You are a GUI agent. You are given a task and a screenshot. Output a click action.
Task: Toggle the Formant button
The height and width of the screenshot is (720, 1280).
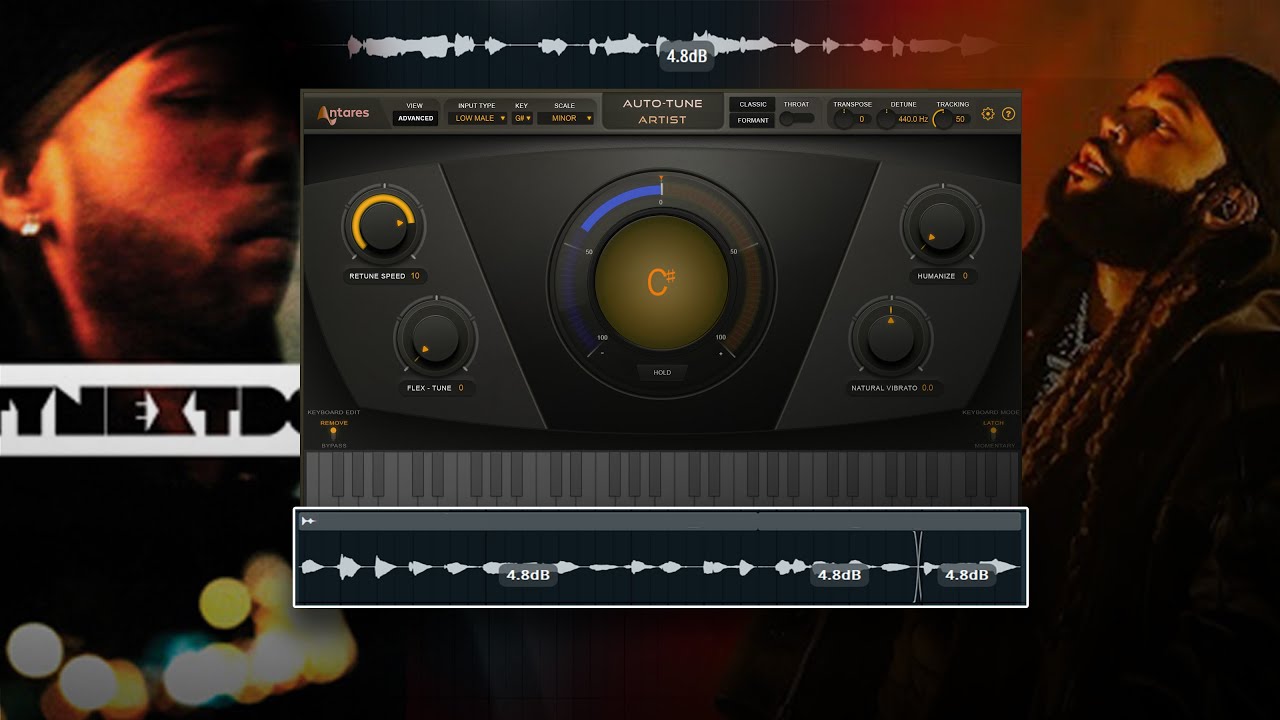pyautogui.click(x=753, y=121)
